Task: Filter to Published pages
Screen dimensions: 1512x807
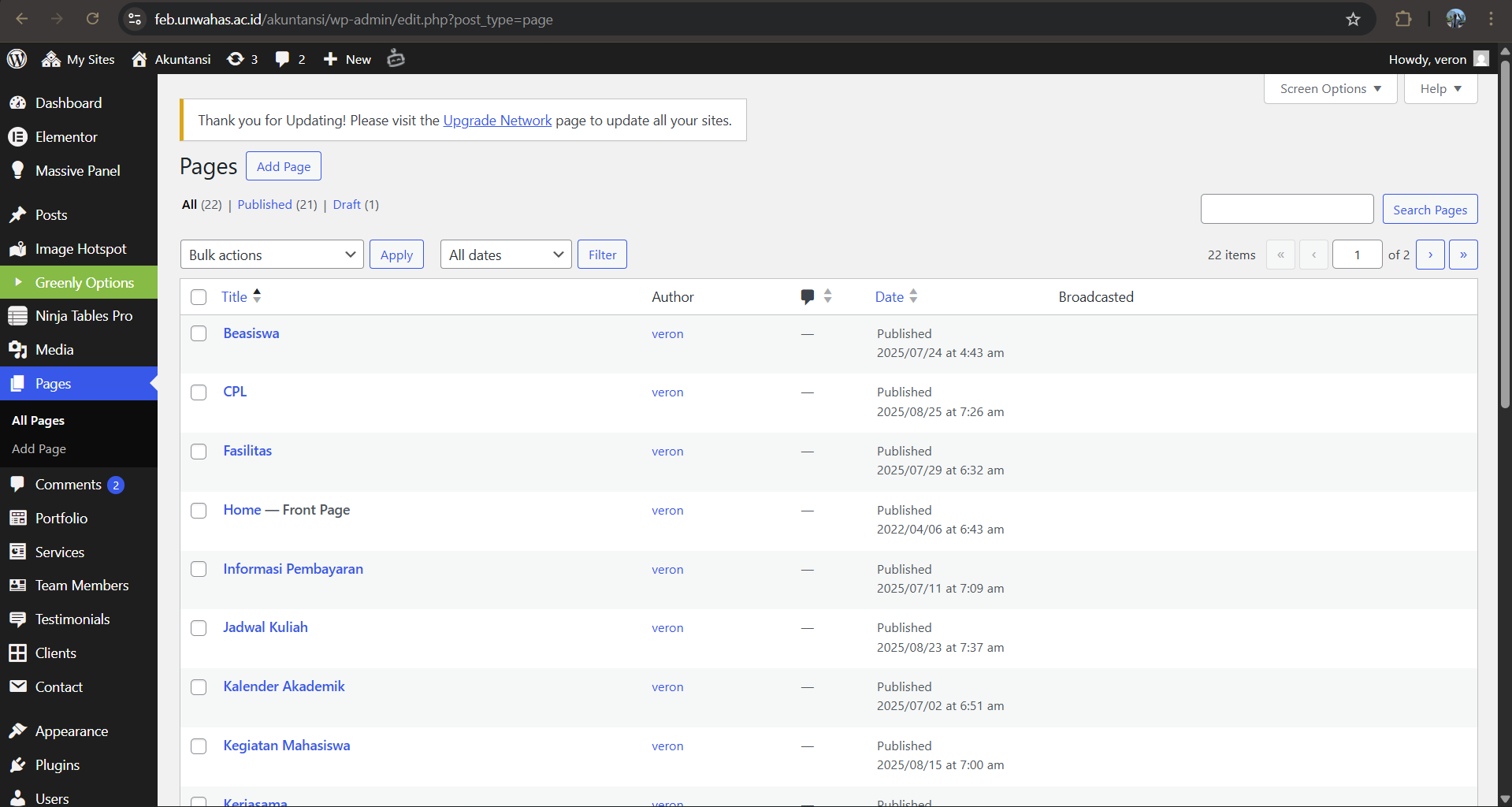Action: click(264, 204)
